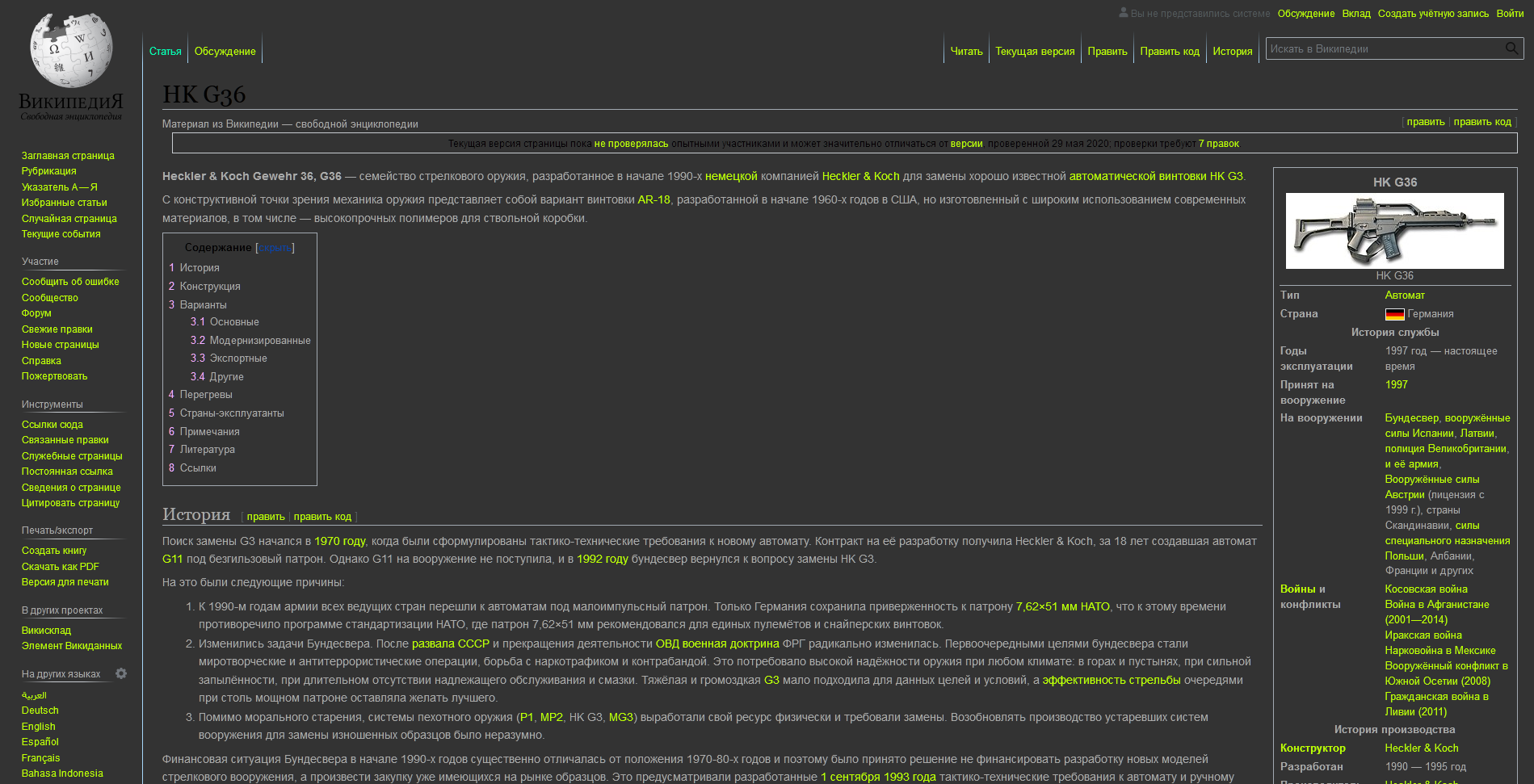The image size is (1534, 784).
Task: Click править код next to История heading
Action: (322, 517)
